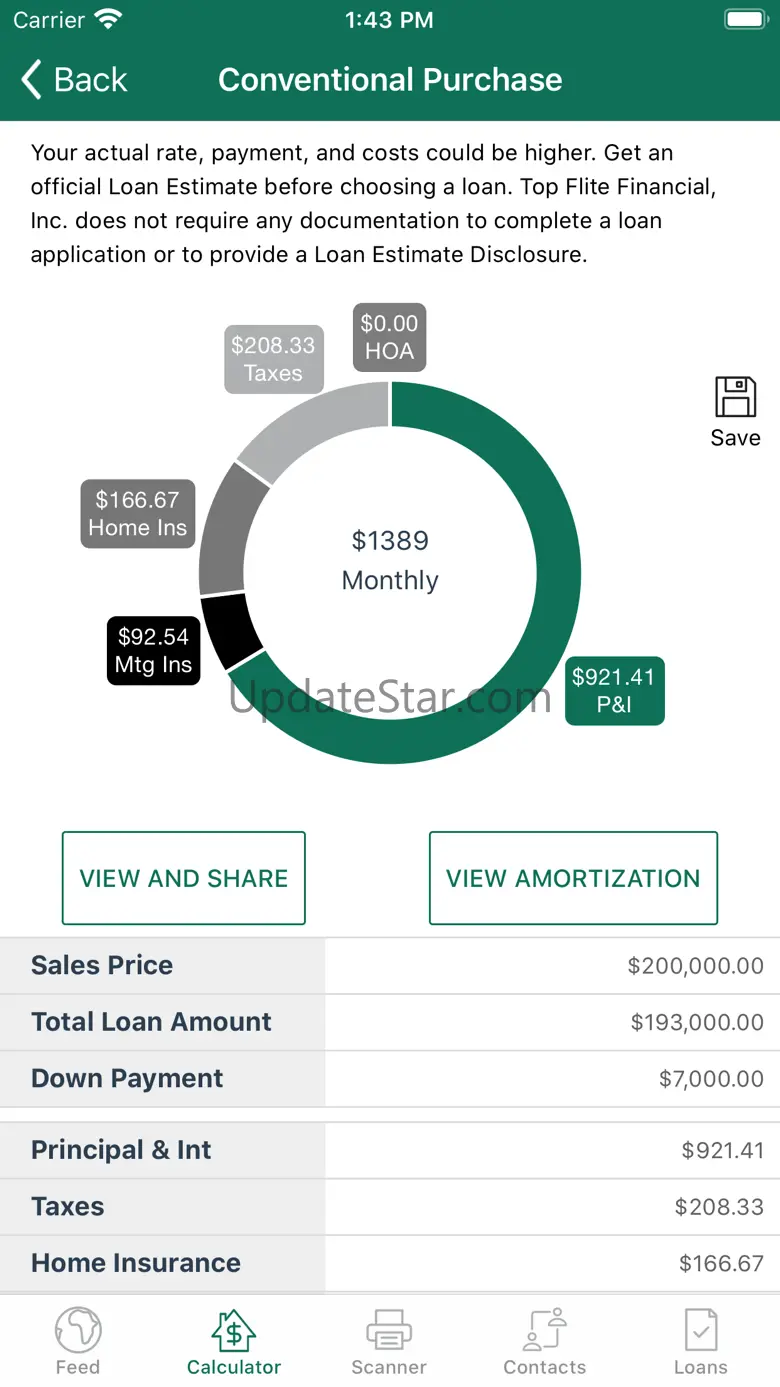Tap the $166.67 Home Ins label
780x1387 pixels.
point(138,514)
